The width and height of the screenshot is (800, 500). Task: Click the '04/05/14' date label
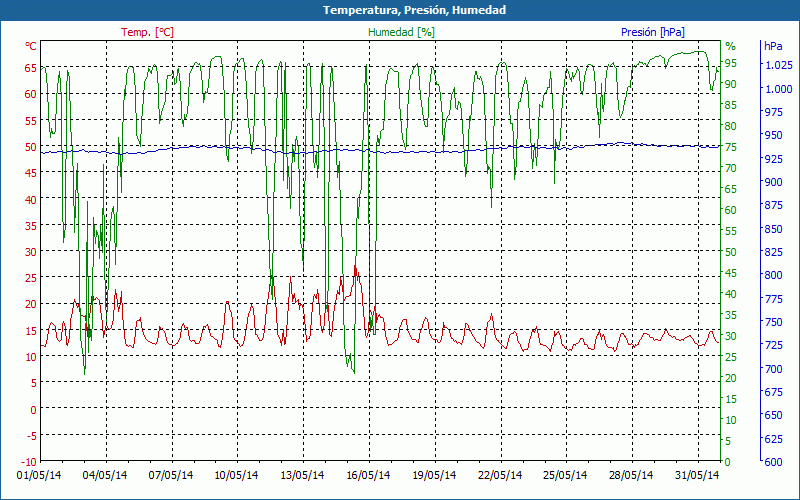pos(105,475)
